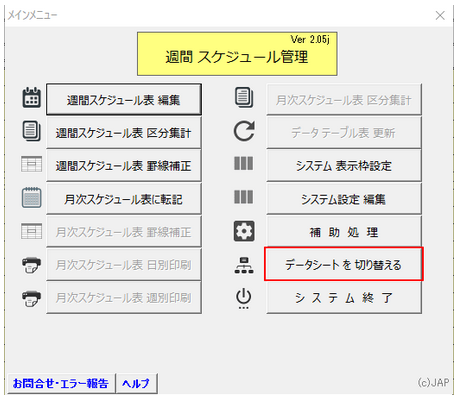Click monthly calendar icon beside 月次スケジュール表に転記
Viewport: 456px width, 399px height.
coord(32,197)
